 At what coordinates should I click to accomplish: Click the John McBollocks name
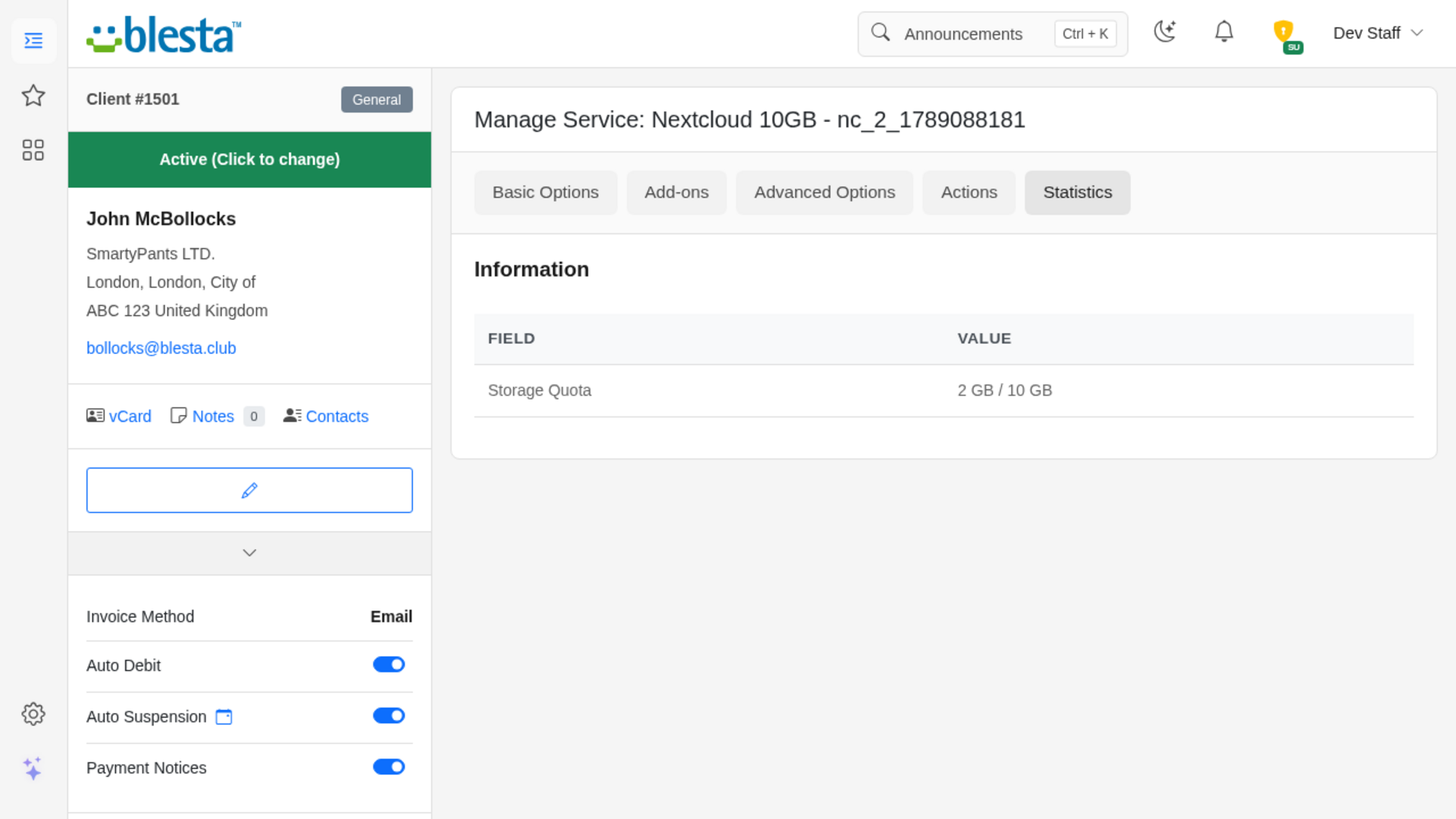[161, 219]
